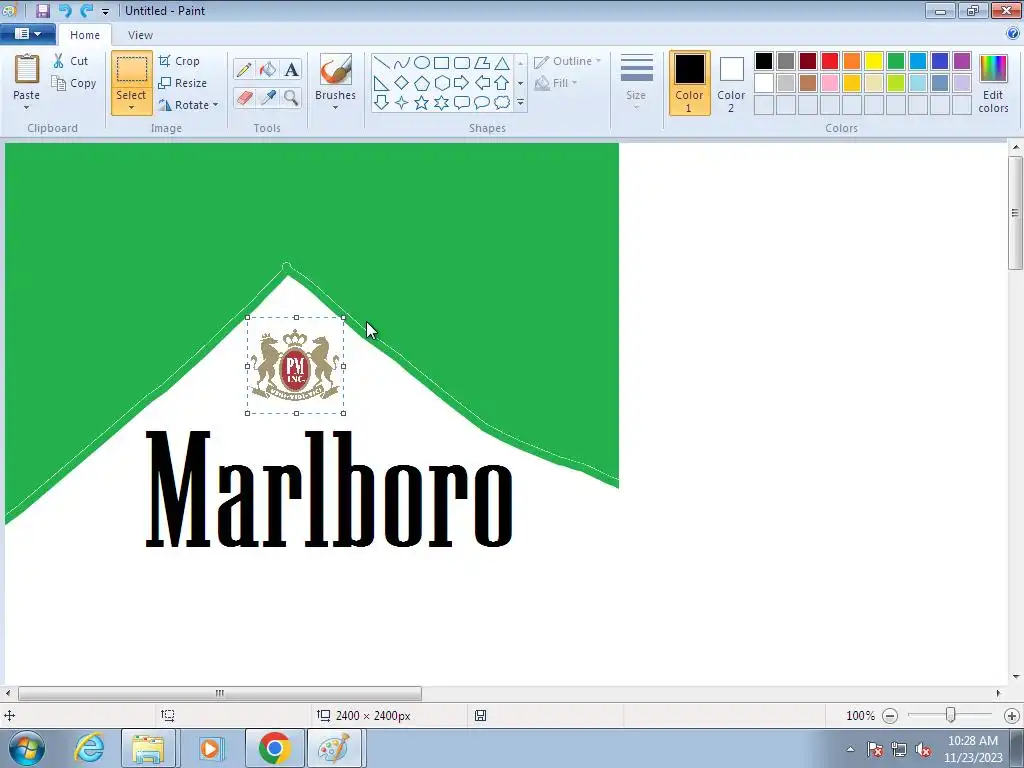Select the Pencil tool
Image resolution: width=1024 pixels, height=768 pixels.
pos(244,69)
